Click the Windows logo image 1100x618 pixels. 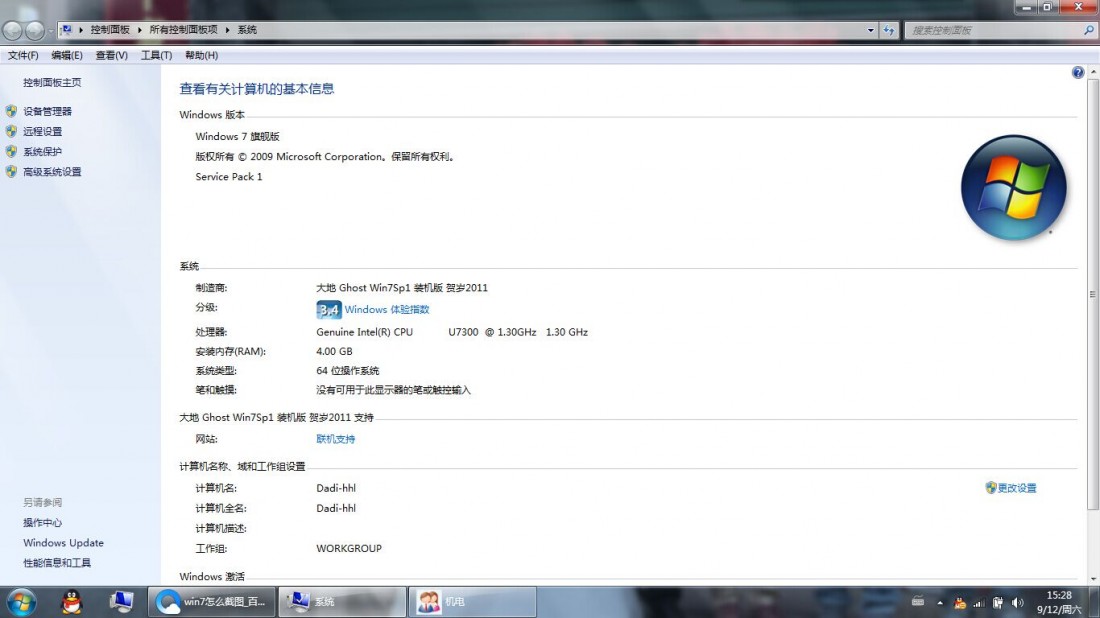point(1014,187)
